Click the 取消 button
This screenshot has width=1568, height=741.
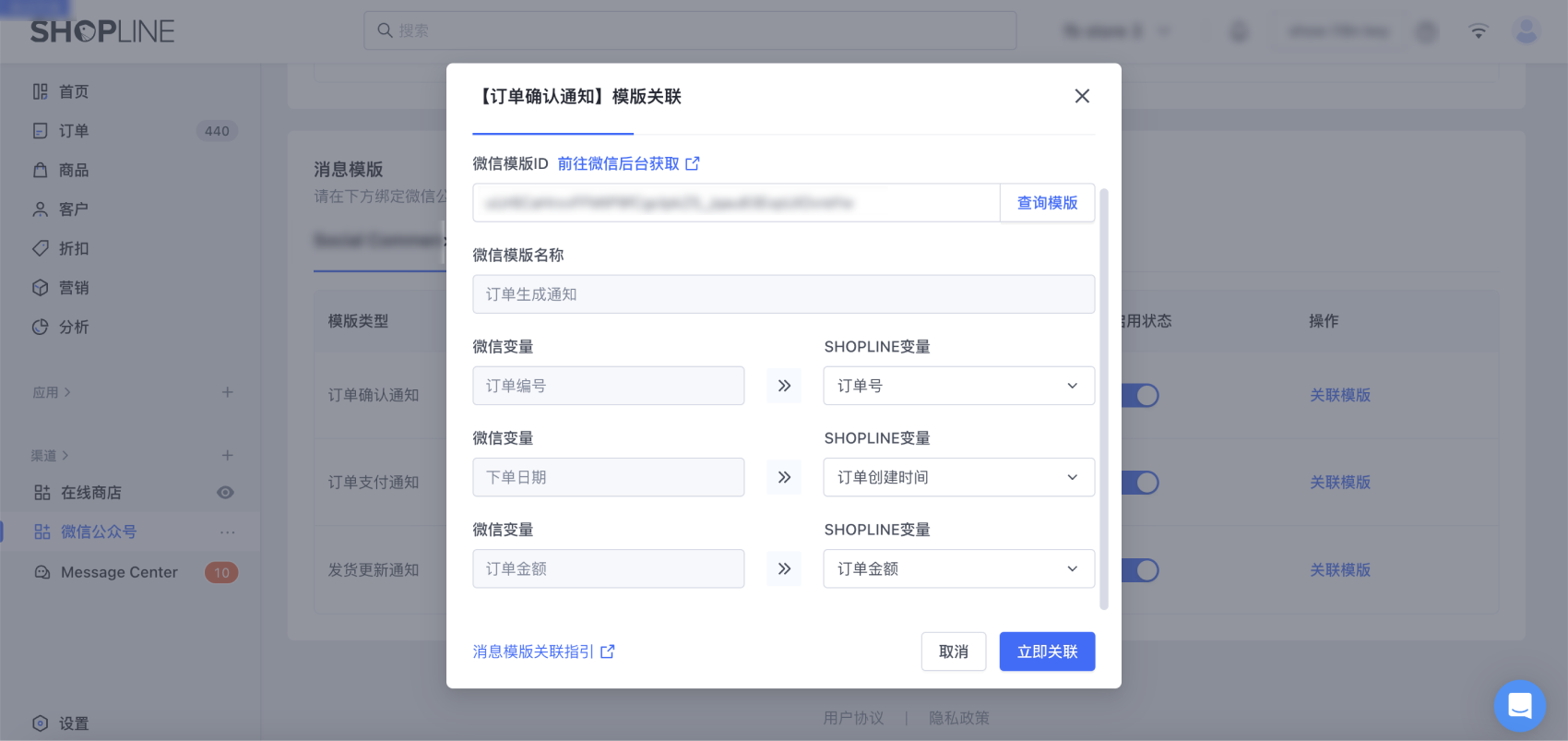(x=954, y=651)
